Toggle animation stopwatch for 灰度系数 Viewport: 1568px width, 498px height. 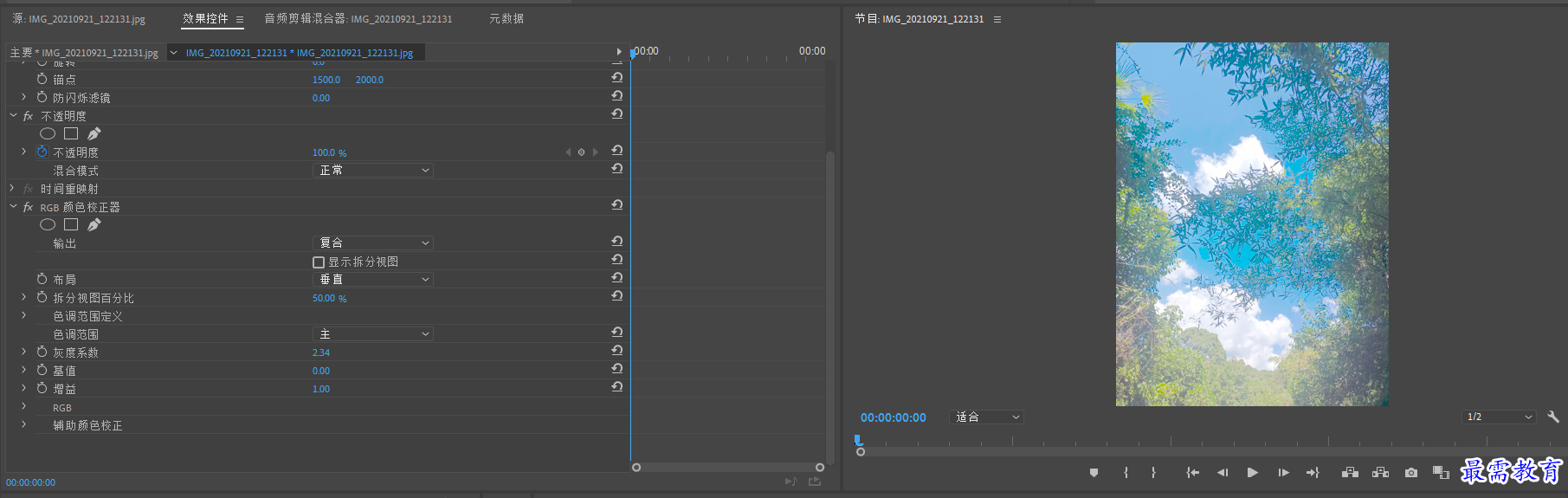coord(42,352)
